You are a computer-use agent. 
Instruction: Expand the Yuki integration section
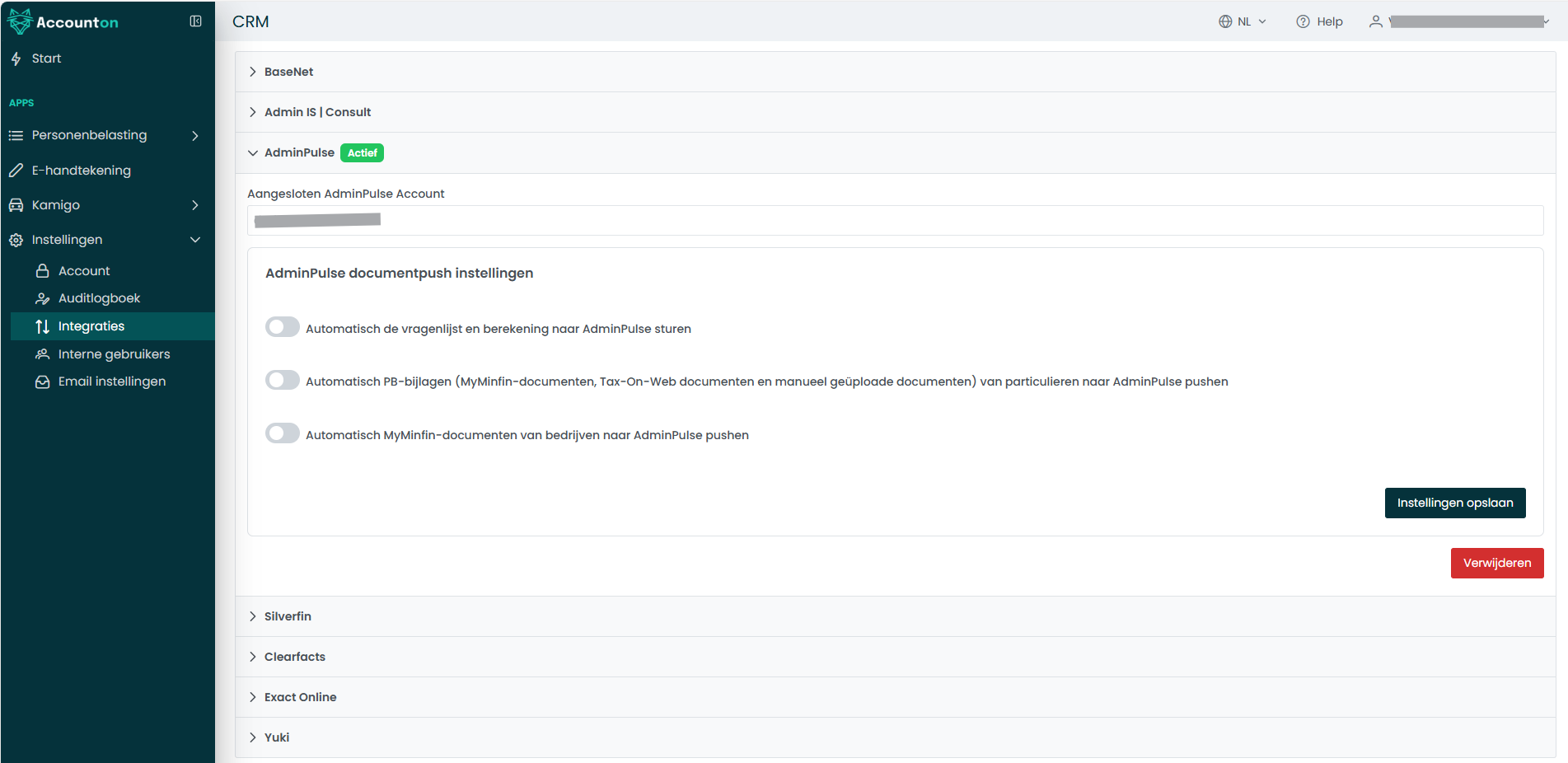pos(895,737)
